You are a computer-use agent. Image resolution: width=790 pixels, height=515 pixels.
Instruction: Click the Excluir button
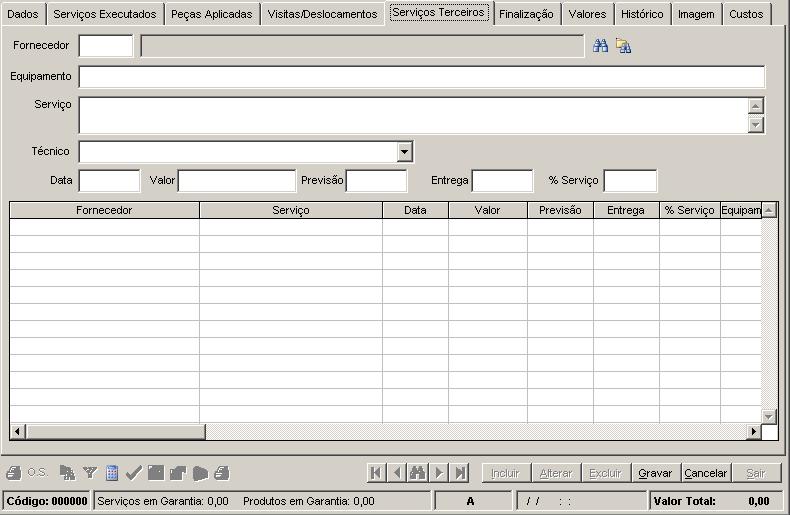point(606,473)
